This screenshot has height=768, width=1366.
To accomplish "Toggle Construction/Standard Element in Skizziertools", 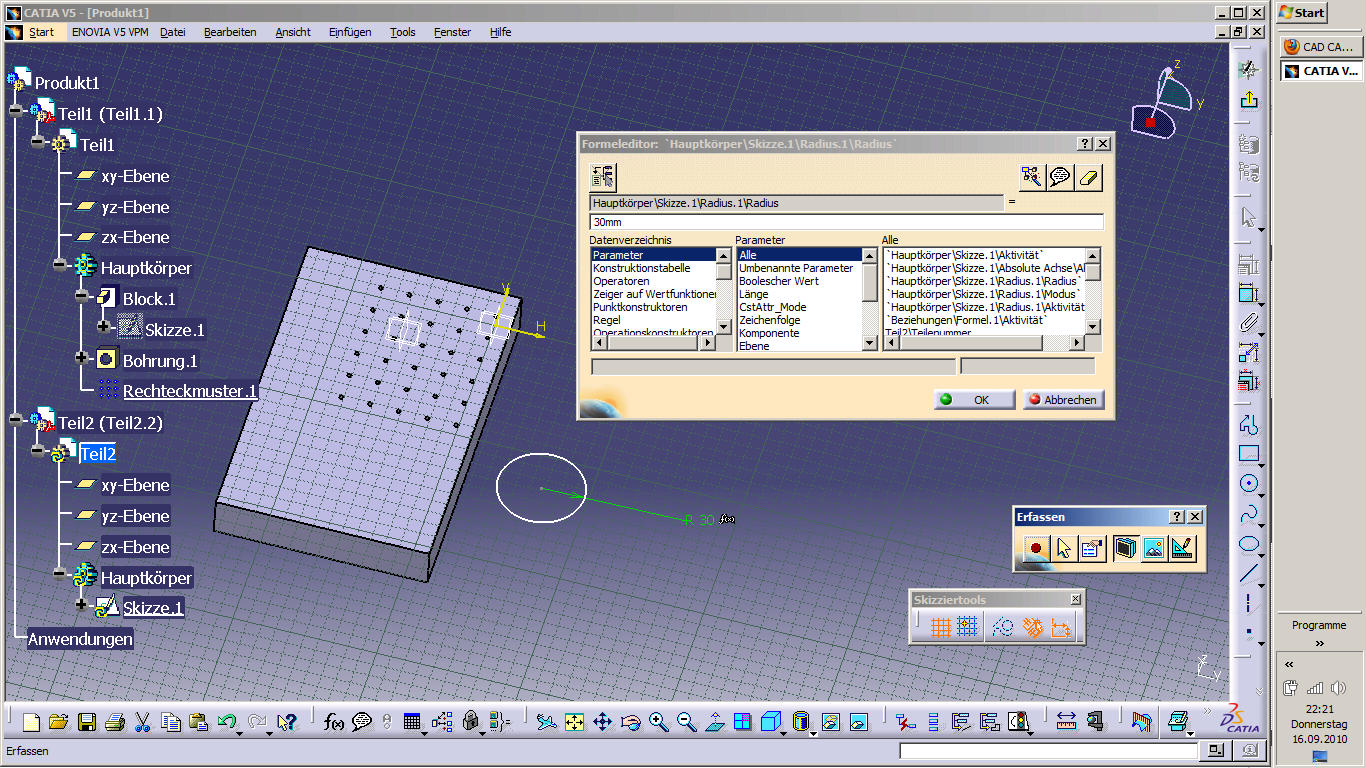I will pos(1003,627).
